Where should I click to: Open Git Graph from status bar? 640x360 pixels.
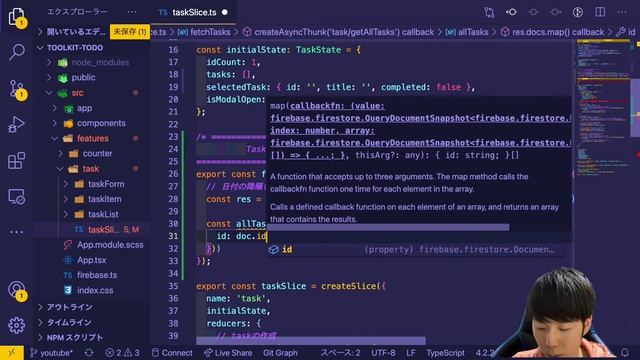pyautogui.click(x=280, y=353)
